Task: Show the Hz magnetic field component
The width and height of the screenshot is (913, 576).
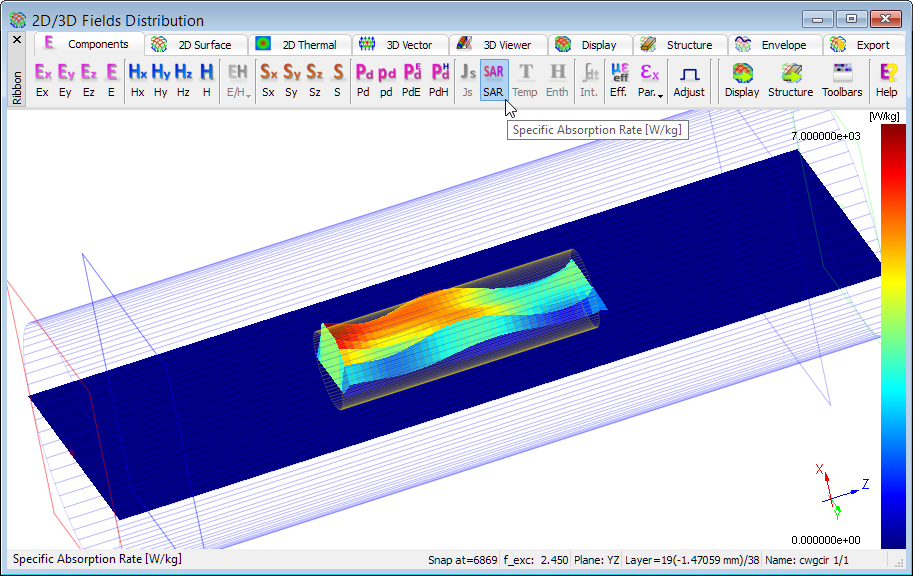Action: [183, 79]
